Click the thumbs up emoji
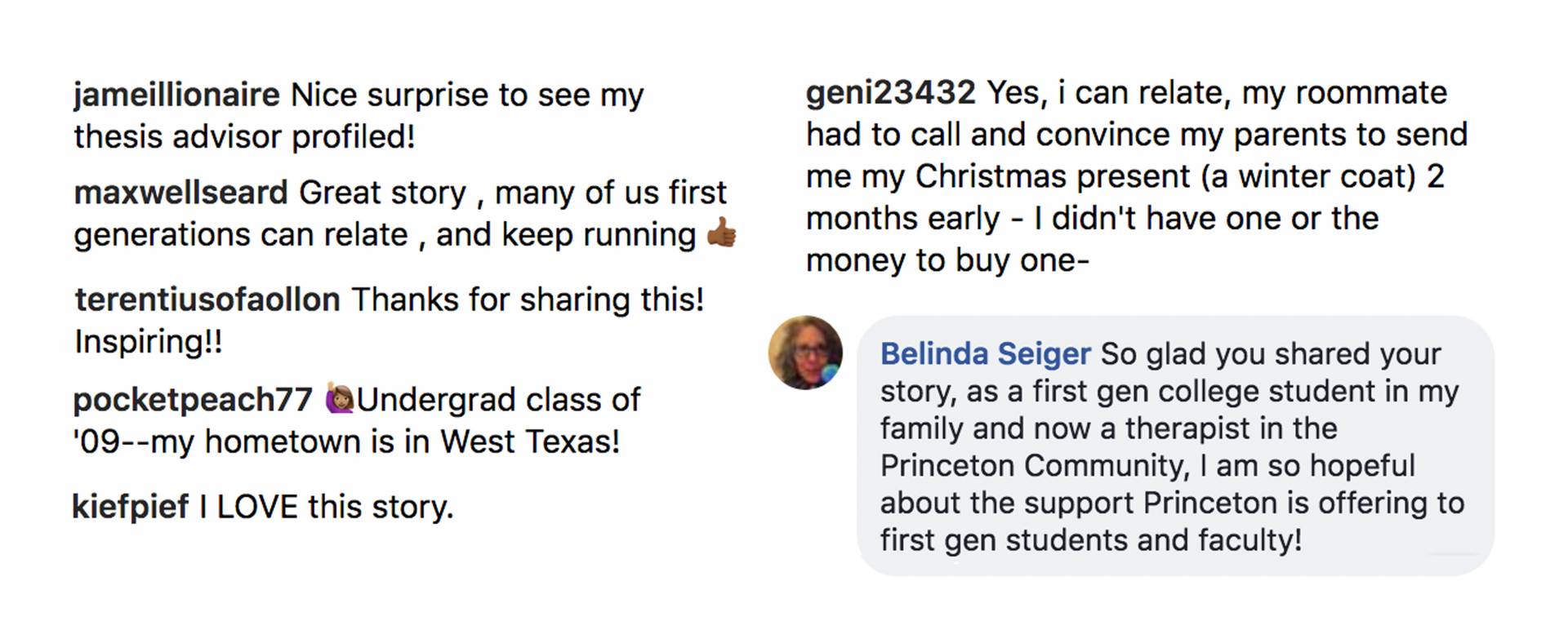 [x=721, y=233]
